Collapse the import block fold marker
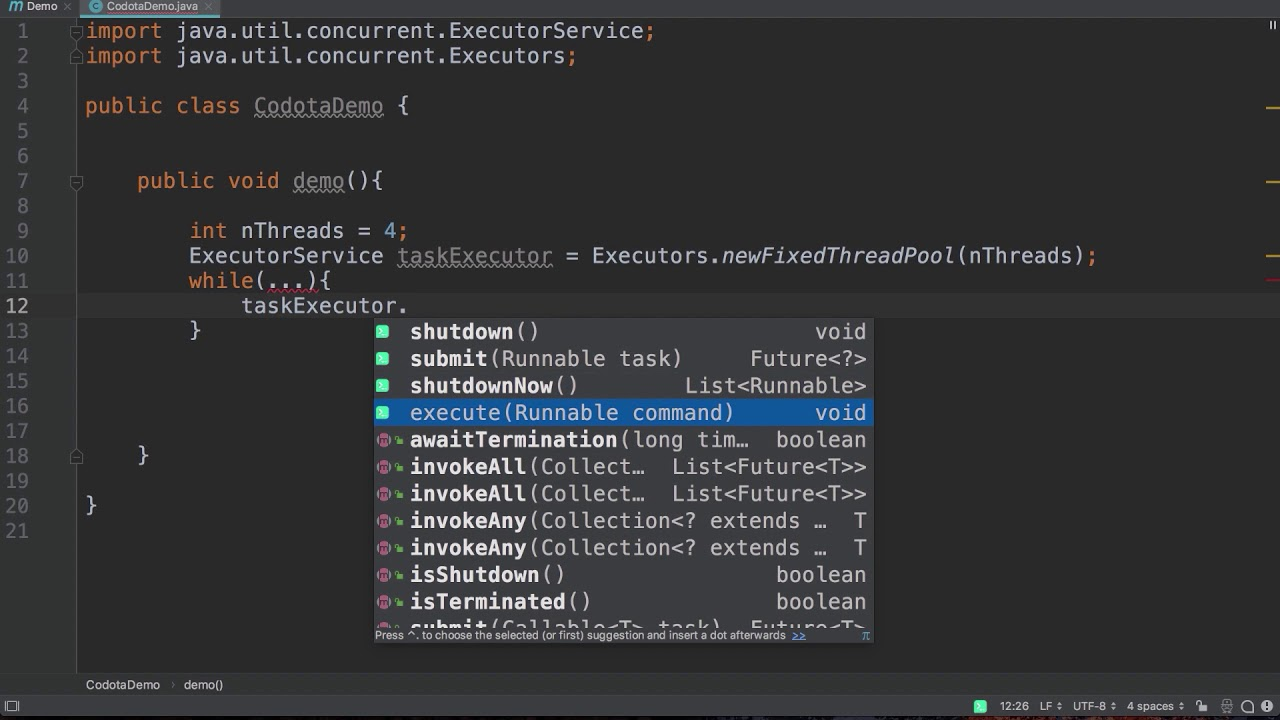 [x=76, y=32]
